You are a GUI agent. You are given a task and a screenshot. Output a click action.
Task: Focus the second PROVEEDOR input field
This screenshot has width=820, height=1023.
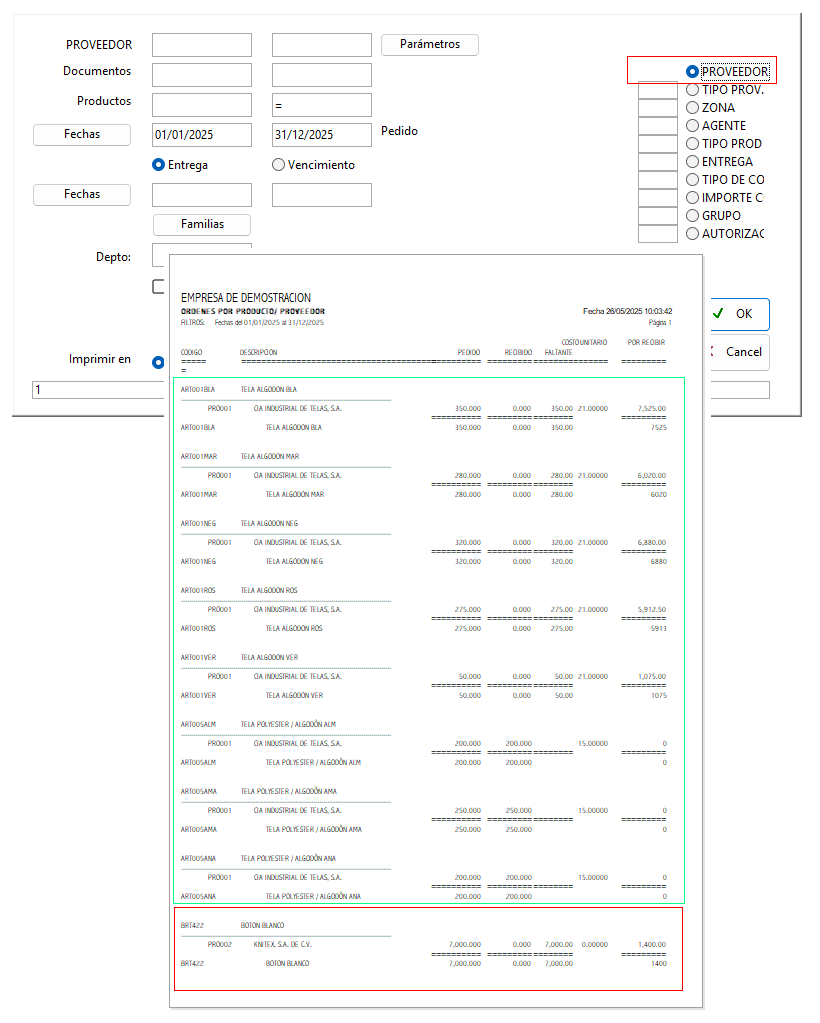[x=322, y=45]
